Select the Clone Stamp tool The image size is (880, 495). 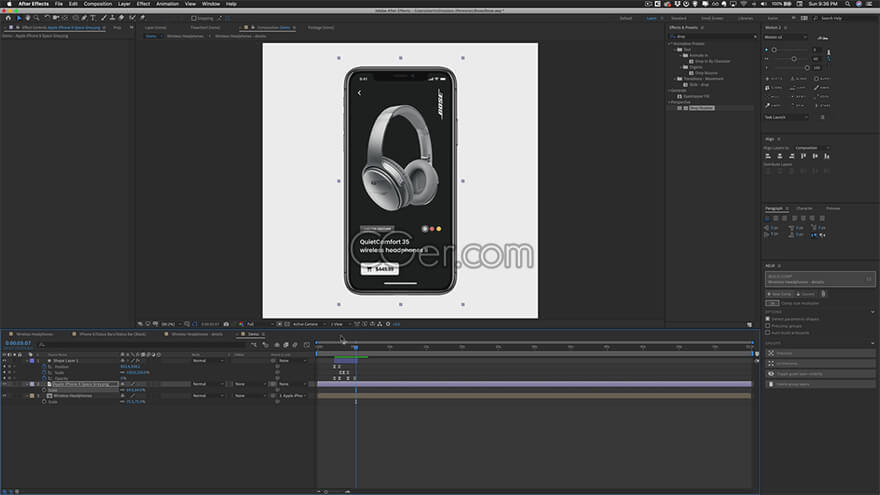(x=112, y=18)
